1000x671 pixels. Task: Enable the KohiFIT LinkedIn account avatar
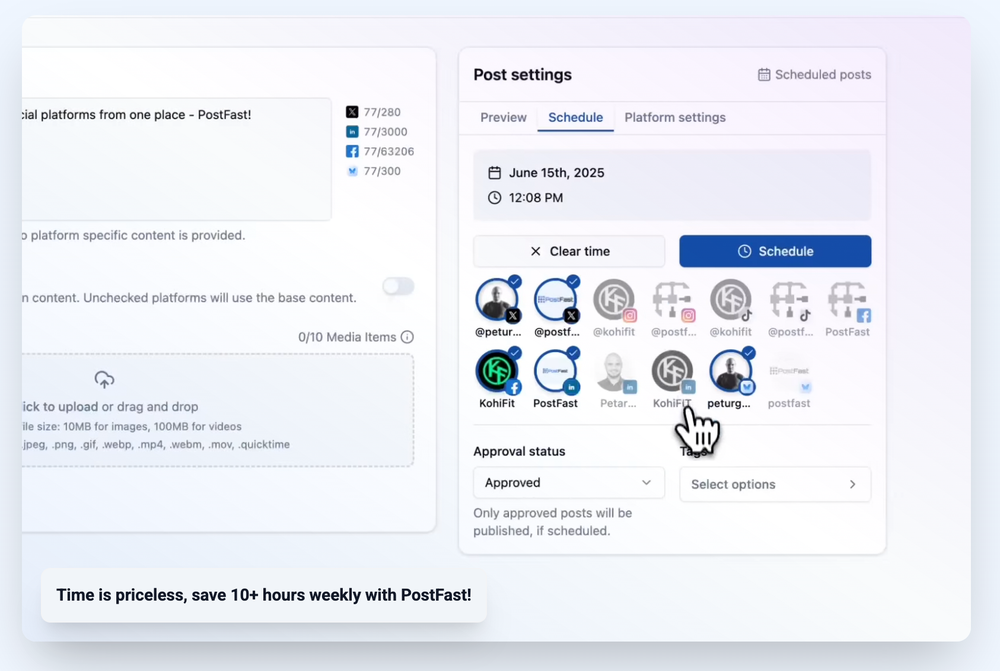672,371
